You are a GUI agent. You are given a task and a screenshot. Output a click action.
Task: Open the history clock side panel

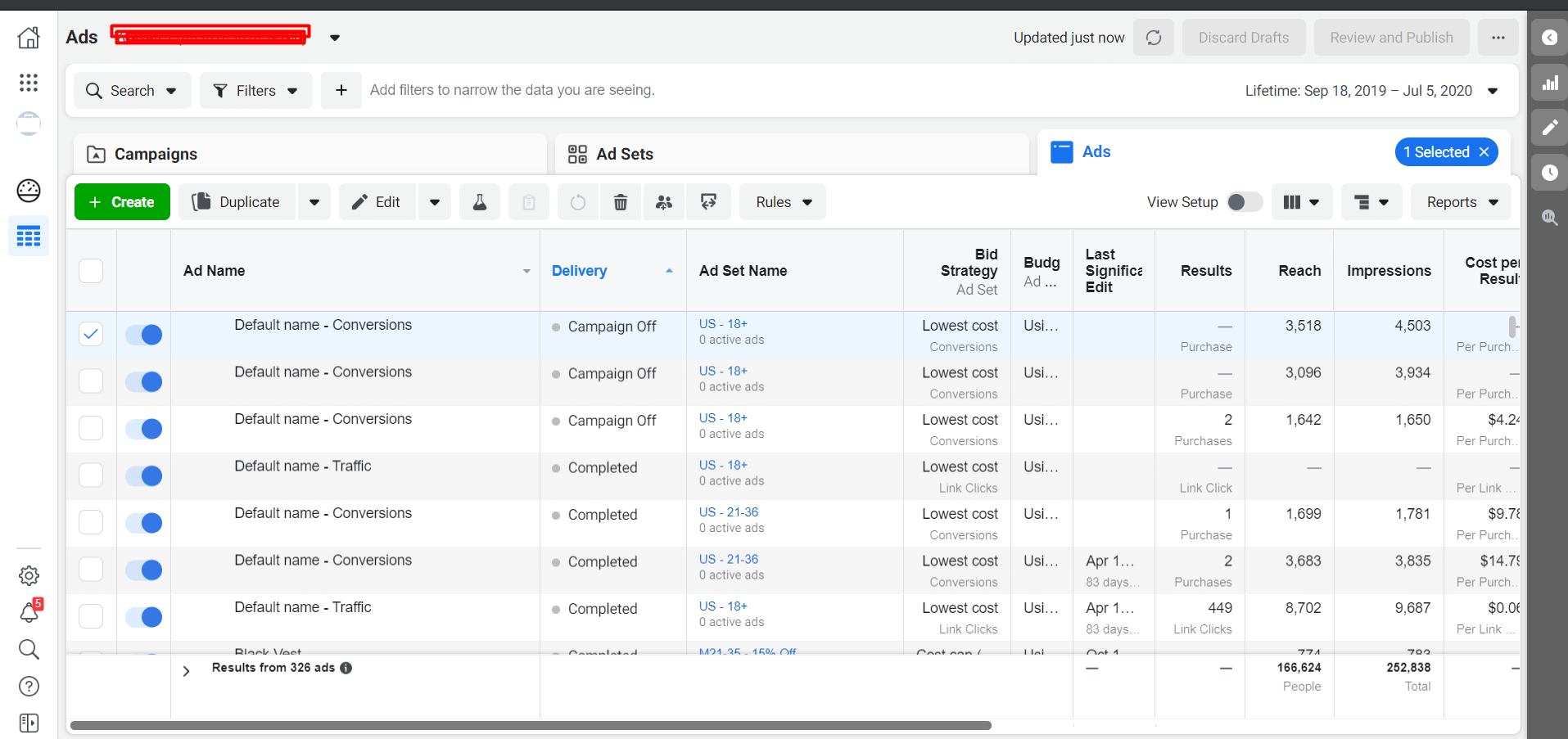(x=1549, y=173)
